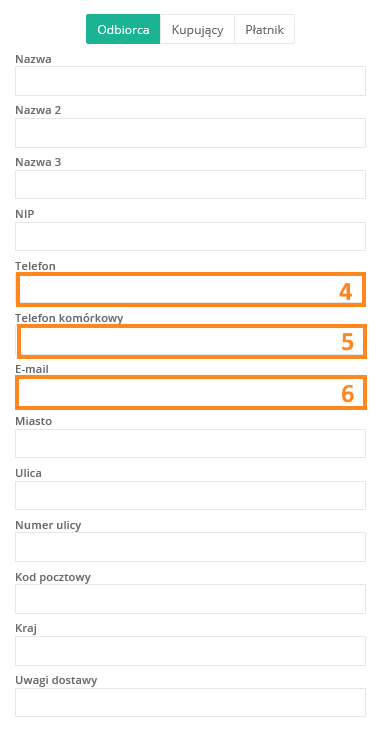Click the Kod pocztowy field

[190, 599]
